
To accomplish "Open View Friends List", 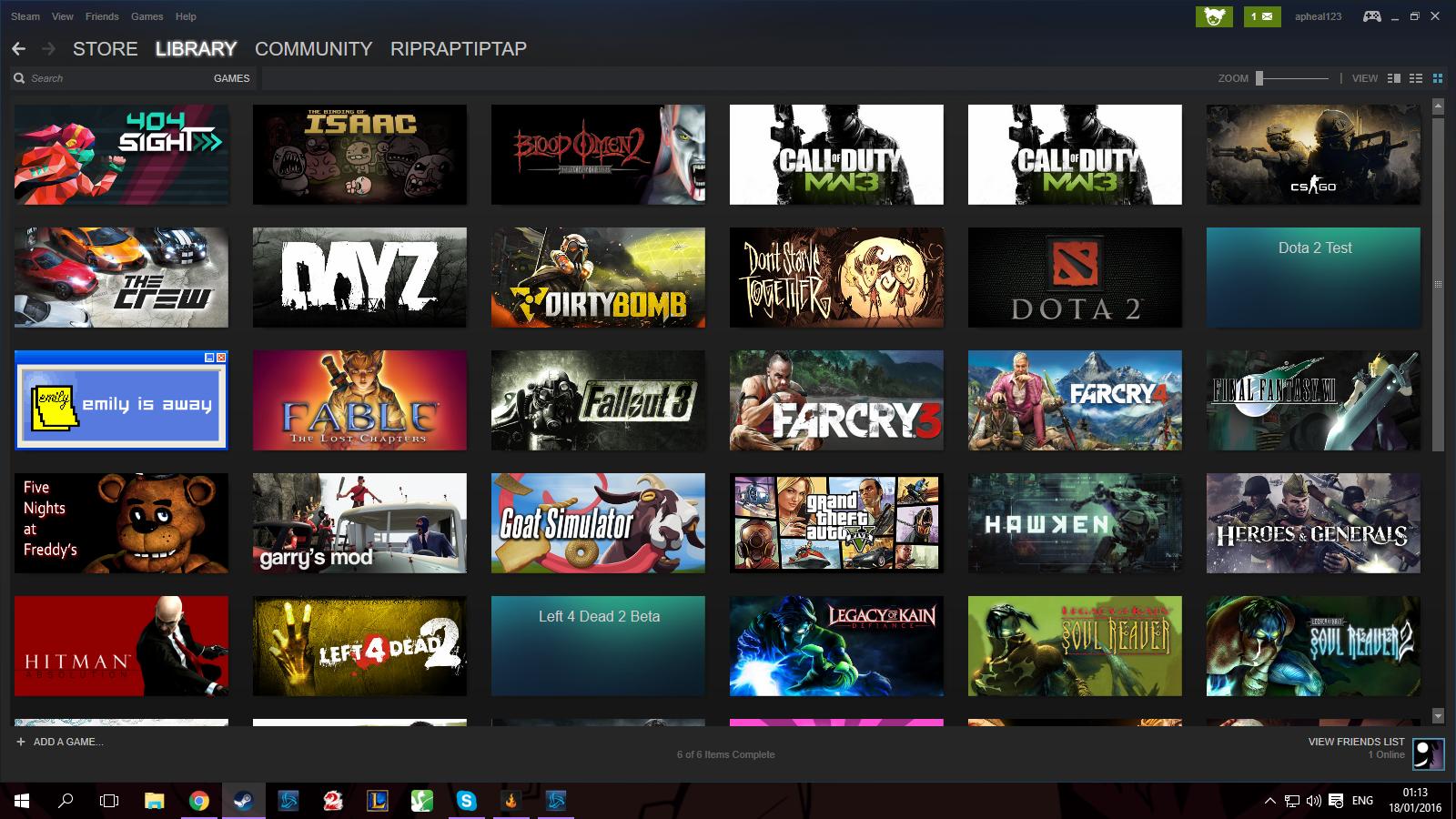I will (x=1356, y=742).
